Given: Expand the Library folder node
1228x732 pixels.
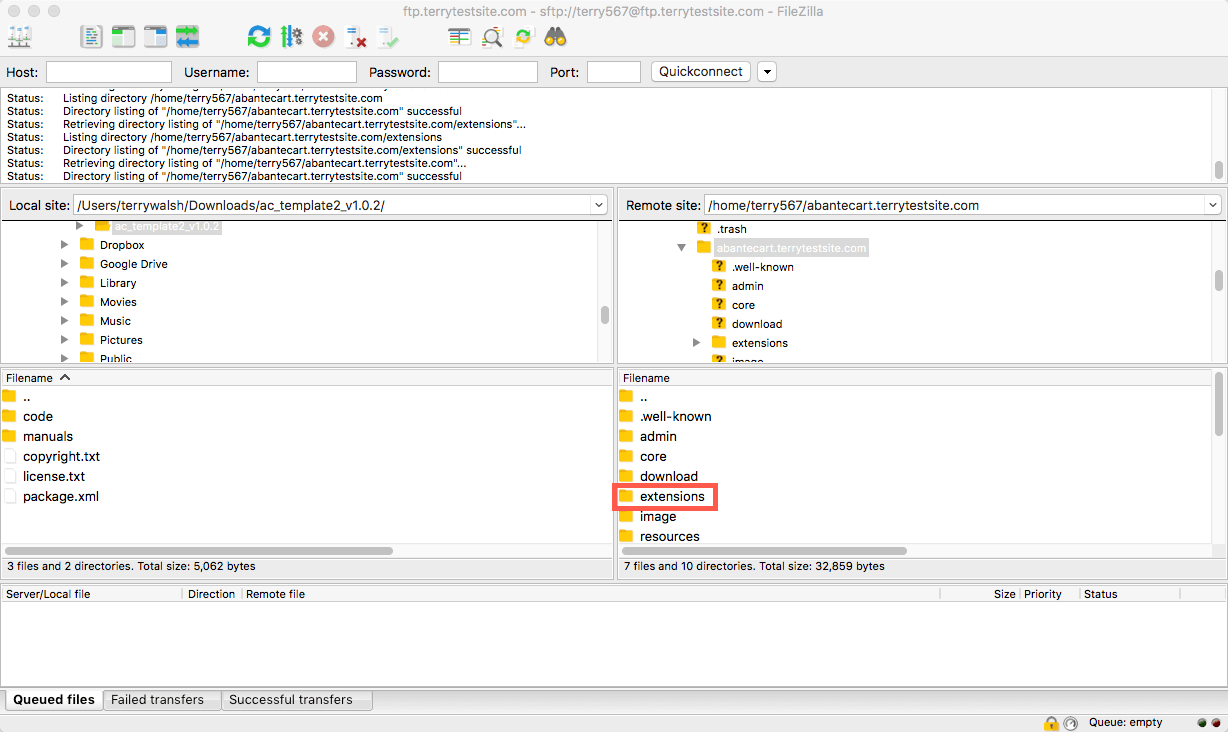Looking at the screenshot, I should (65, 283).
